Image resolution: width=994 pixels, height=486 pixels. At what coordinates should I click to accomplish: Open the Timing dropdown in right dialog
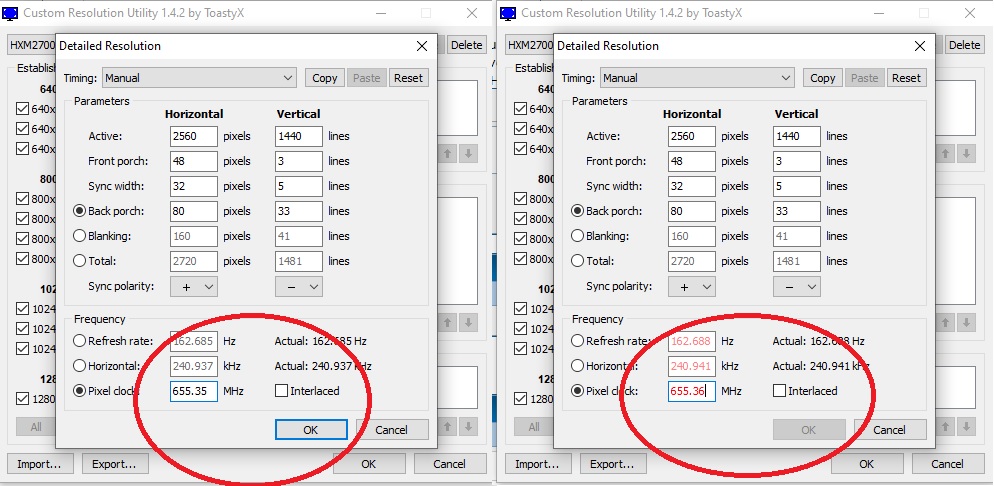click(x=697, y=78)
